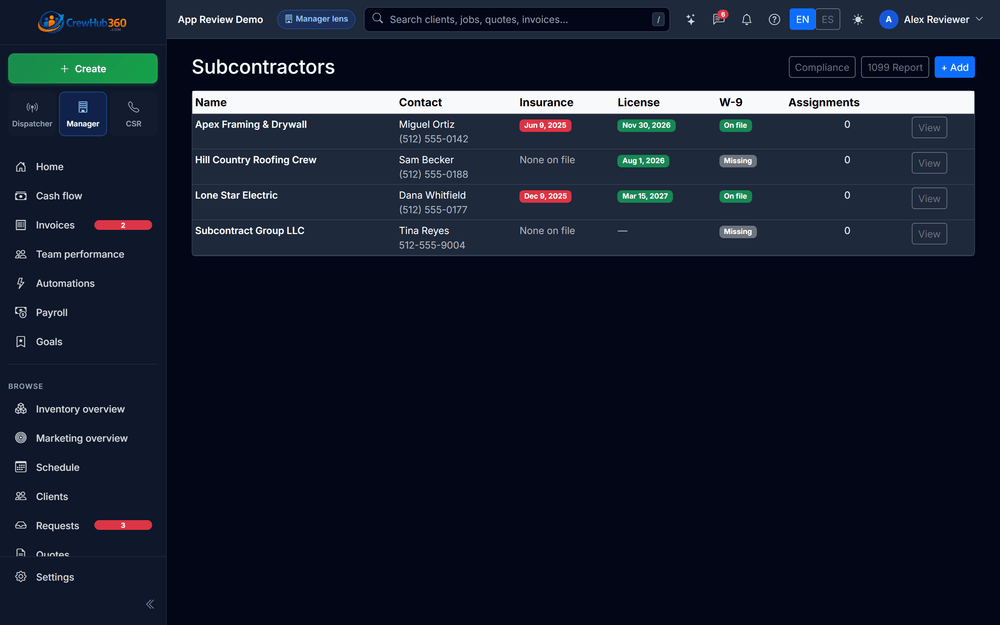Open Settings in sidebar
Viewport: 1000px width, 625px height.
point(83,577)
